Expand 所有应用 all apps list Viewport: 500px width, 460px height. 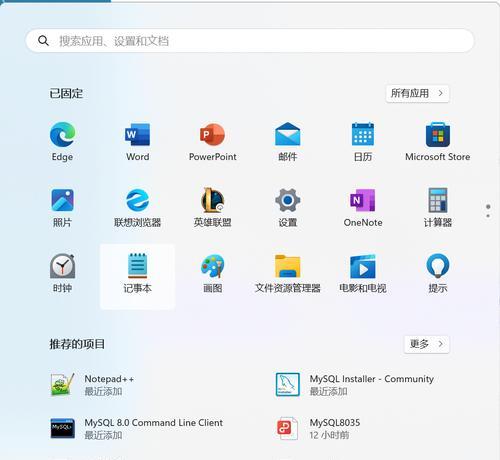[417, 93]
